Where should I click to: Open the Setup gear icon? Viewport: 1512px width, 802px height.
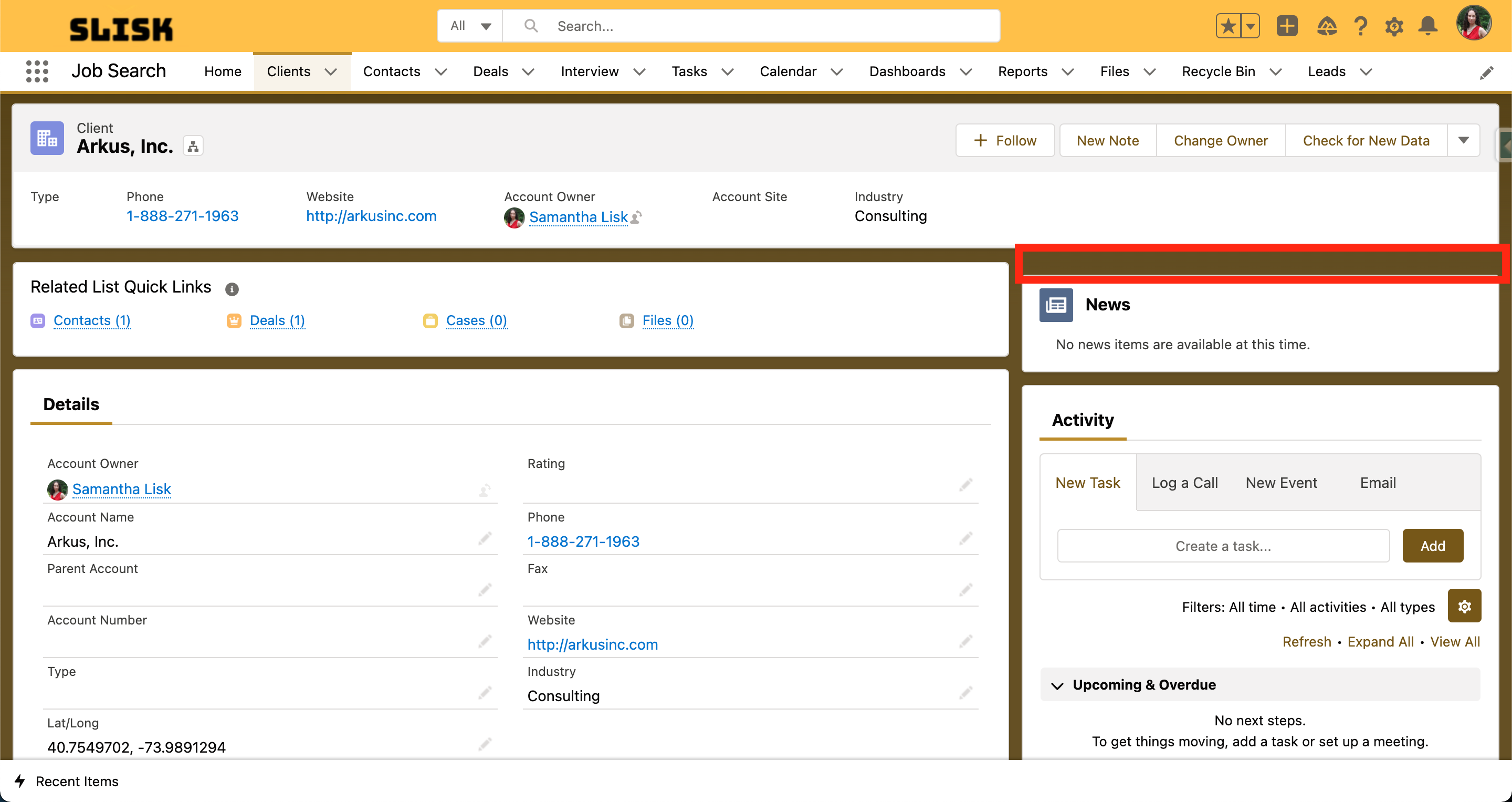click(x=1394, y=26)
